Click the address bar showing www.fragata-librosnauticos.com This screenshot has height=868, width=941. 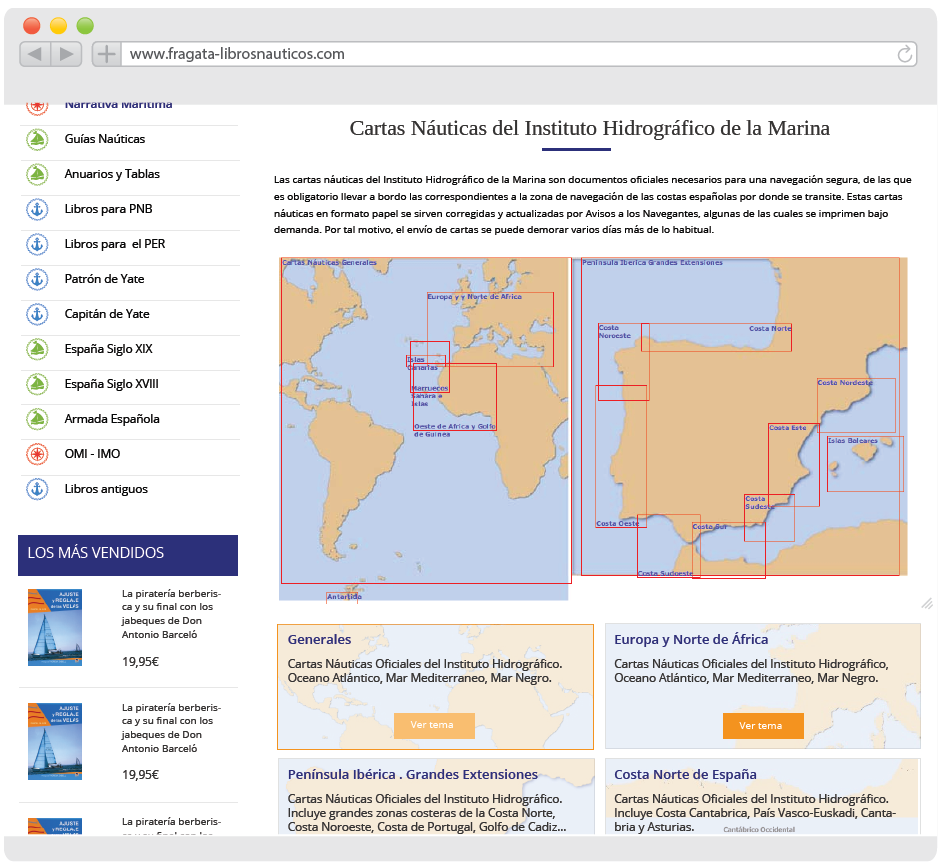(519, 54)
